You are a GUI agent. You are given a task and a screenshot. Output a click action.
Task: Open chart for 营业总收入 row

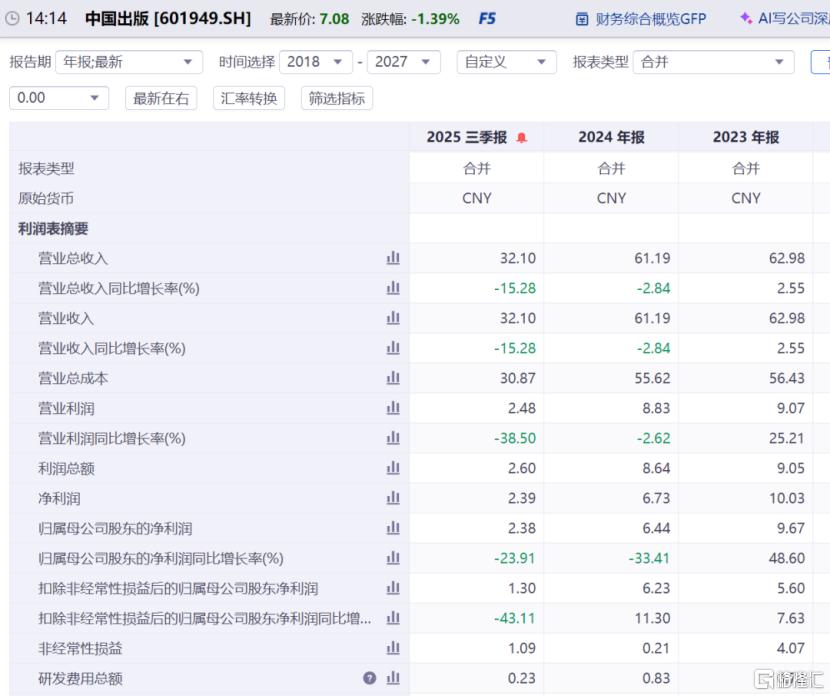(x=393, y=258)
